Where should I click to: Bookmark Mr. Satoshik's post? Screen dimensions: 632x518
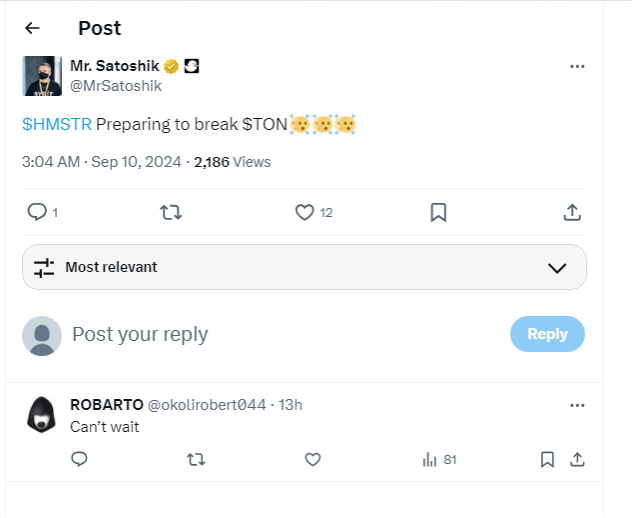[x=438, y=212]
